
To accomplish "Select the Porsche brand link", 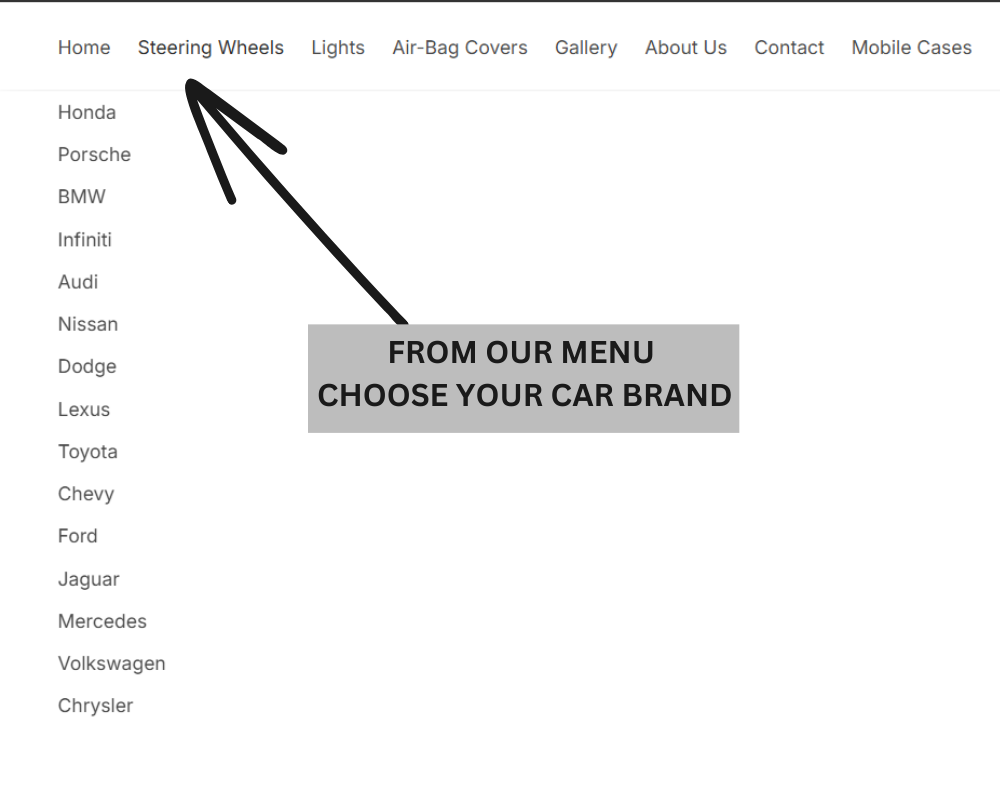I will tap(94, 154).
